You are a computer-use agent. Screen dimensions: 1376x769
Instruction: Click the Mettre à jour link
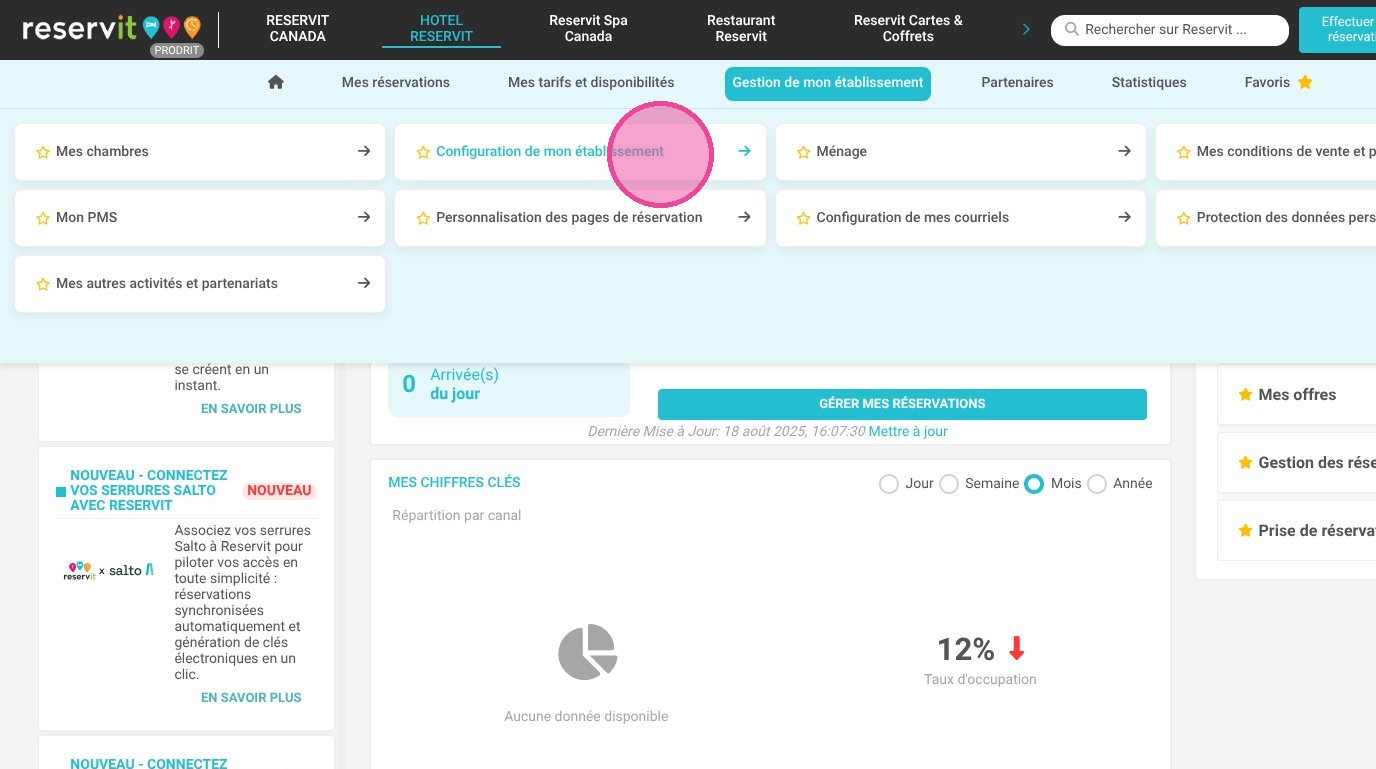point(908,432)
